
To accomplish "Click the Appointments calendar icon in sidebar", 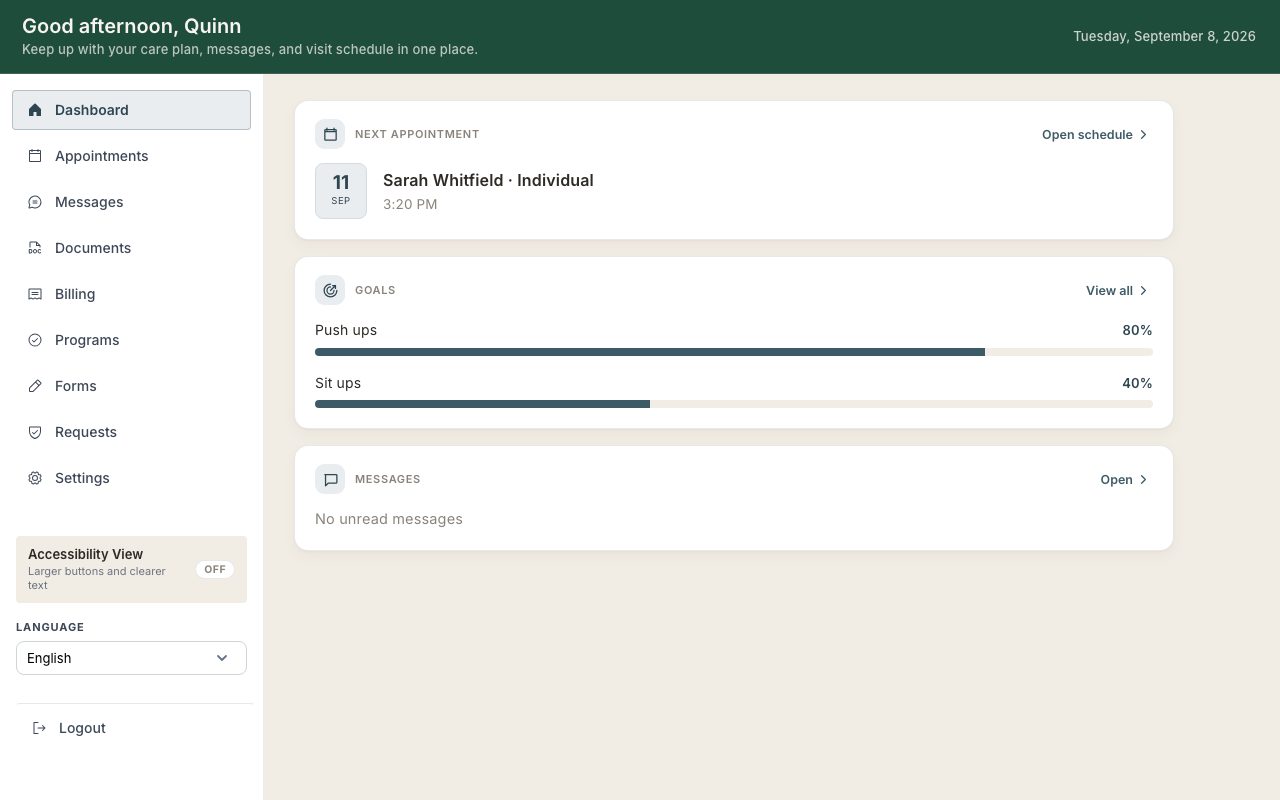I will [x=35, y=156].
